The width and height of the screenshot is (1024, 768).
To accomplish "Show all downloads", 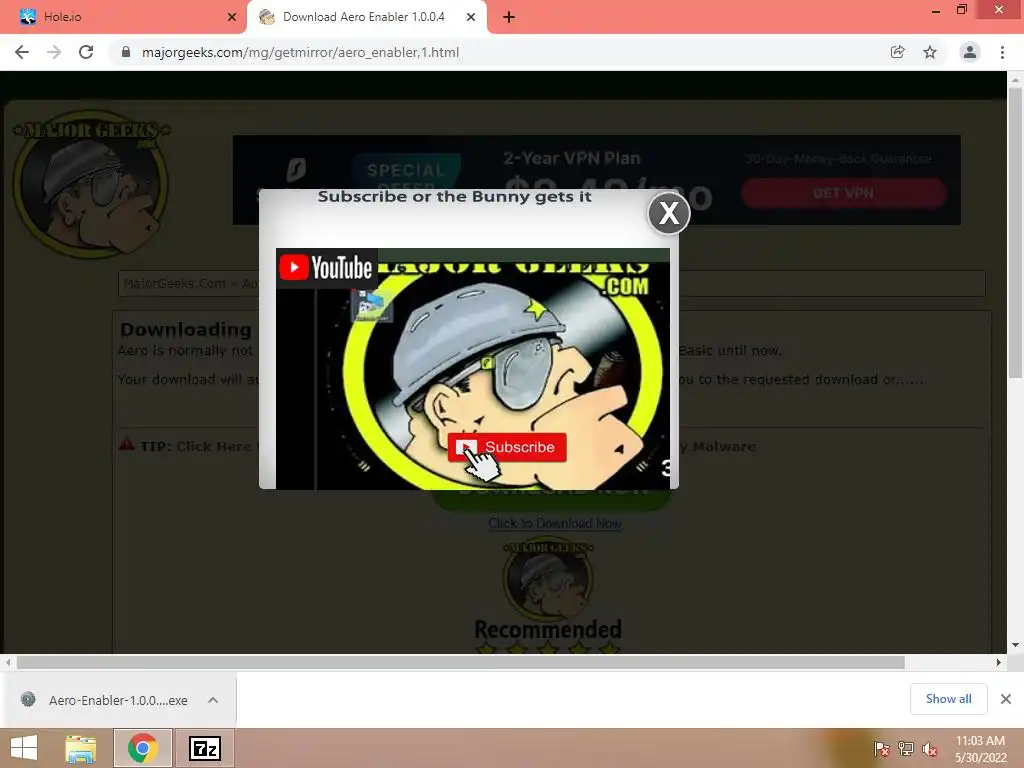I will click(x=948, y=699).
